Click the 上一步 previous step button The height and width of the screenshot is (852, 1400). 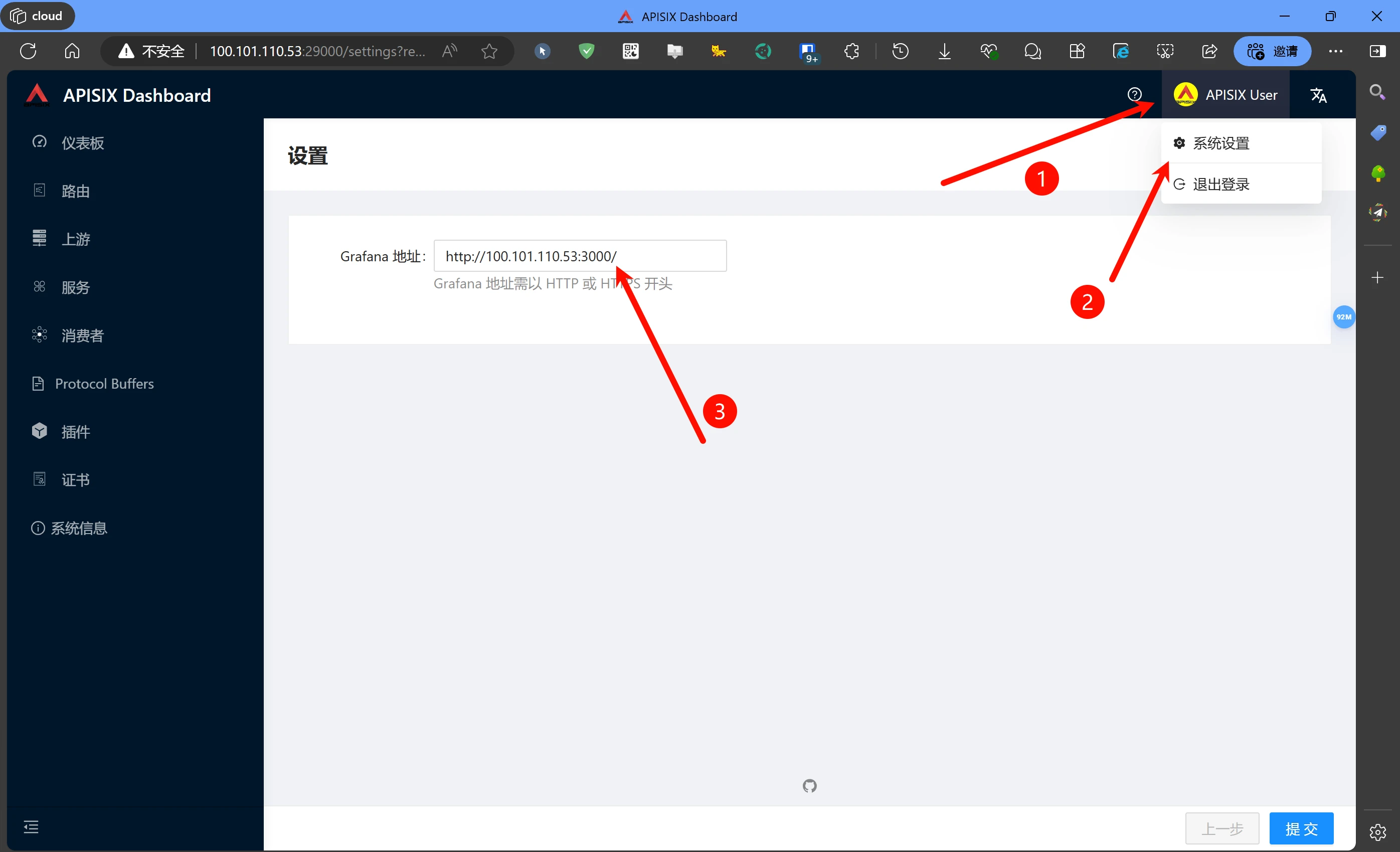click(1221, 828)
